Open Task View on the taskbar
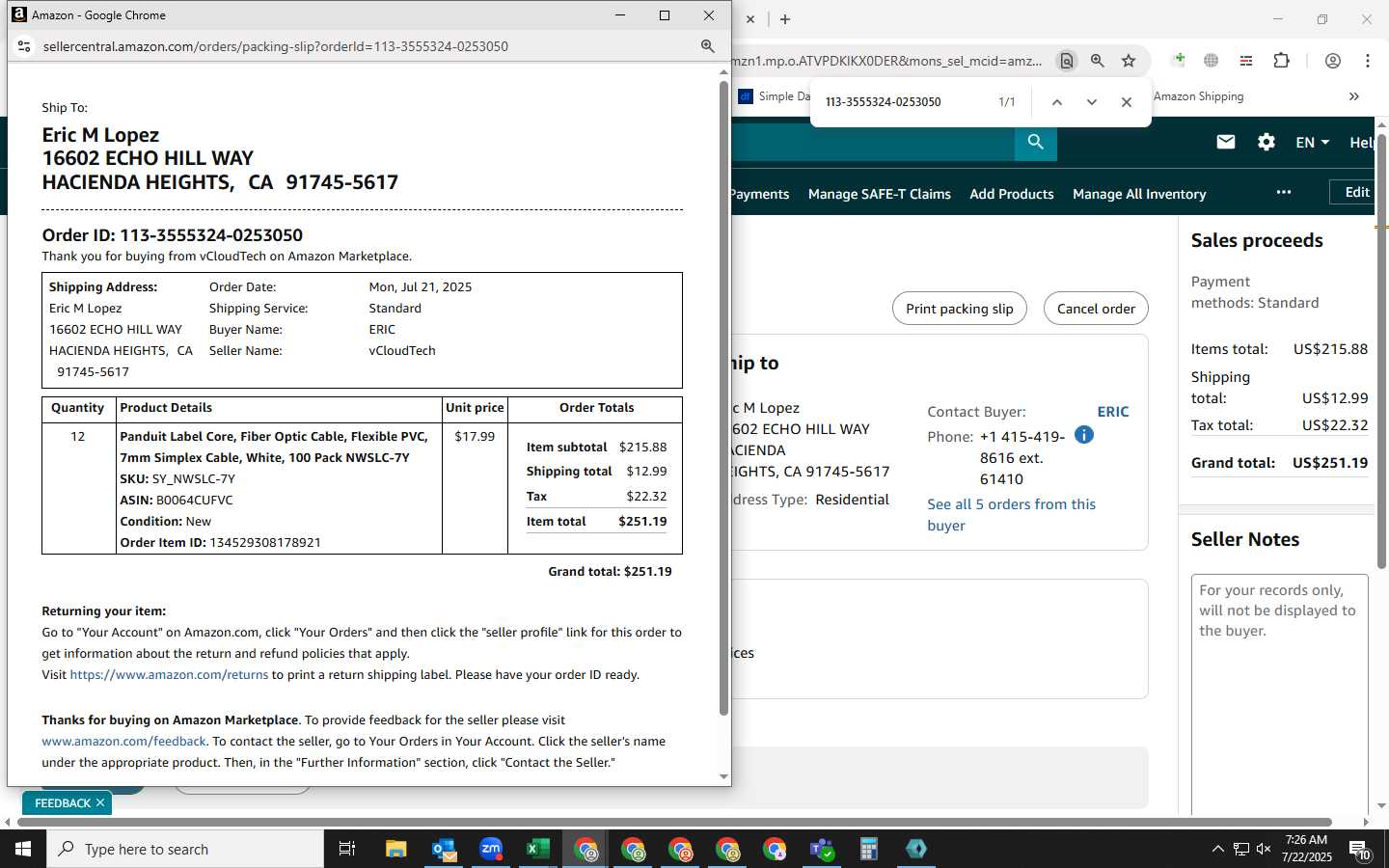 point(347,849)
